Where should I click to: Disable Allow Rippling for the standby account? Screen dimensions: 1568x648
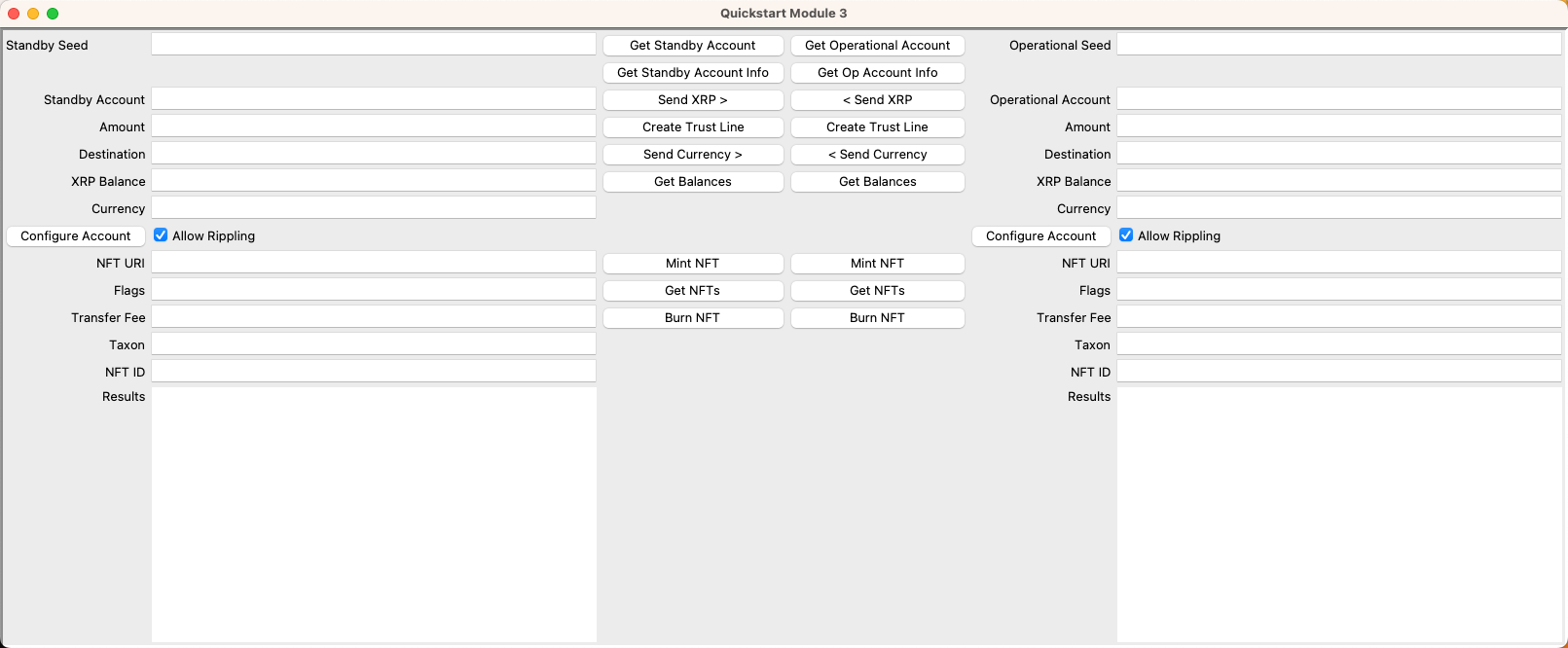pyautogui.click(x=162, y=235)
